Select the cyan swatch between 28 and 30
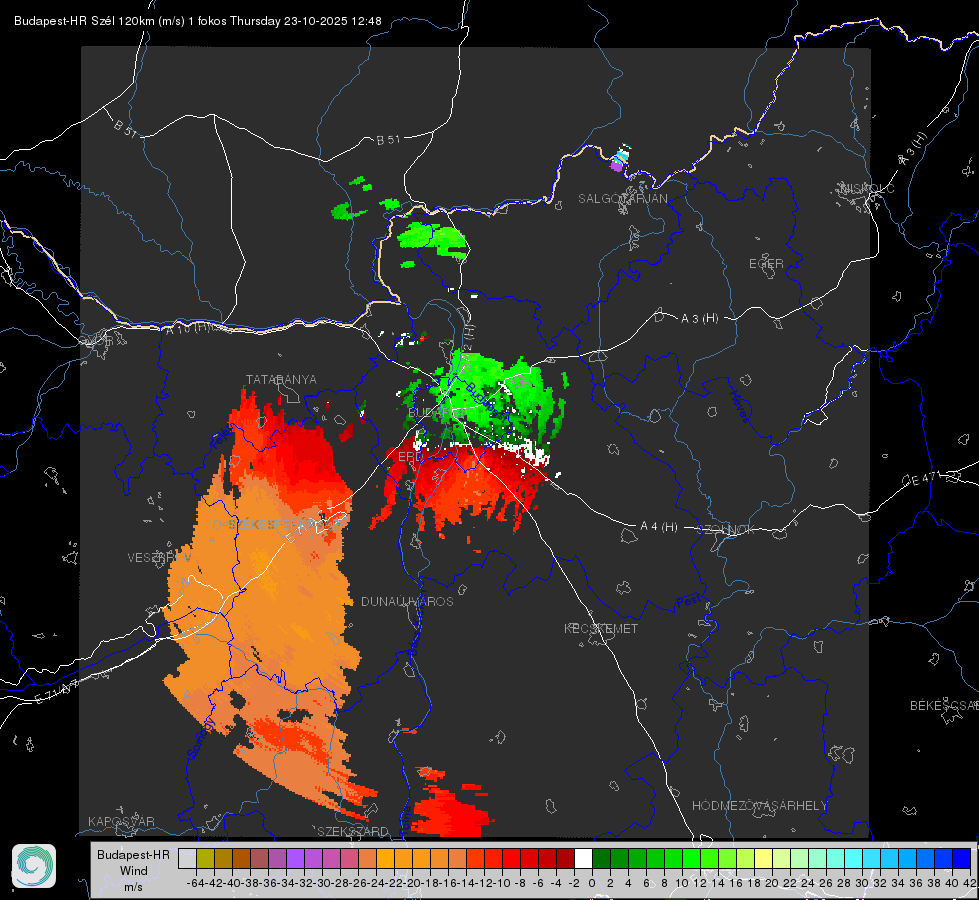This screenshot has width=979, height=900. (x=854, y=858)
